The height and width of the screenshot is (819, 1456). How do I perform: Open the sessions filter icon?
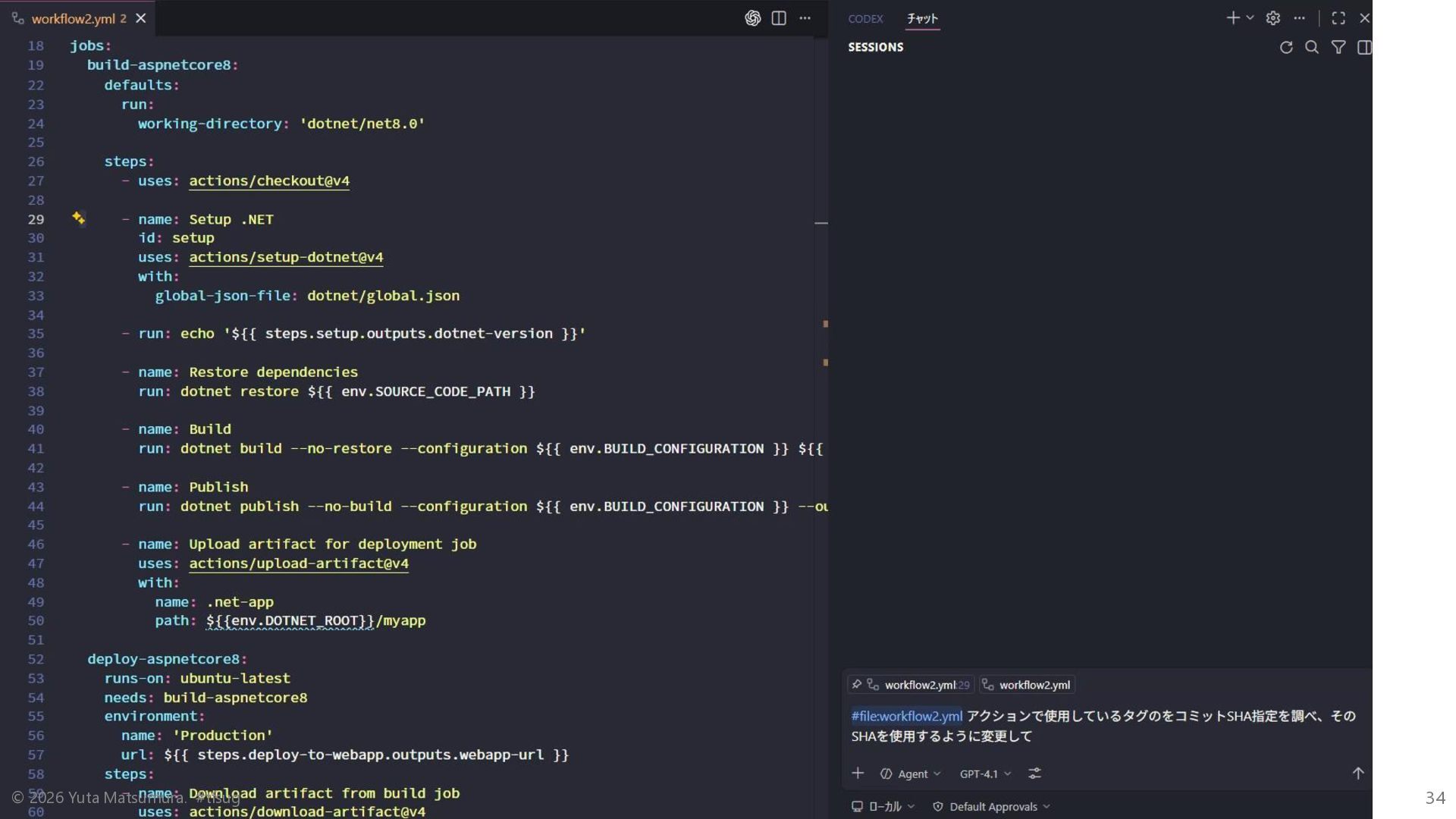[x=1338, y=48]
